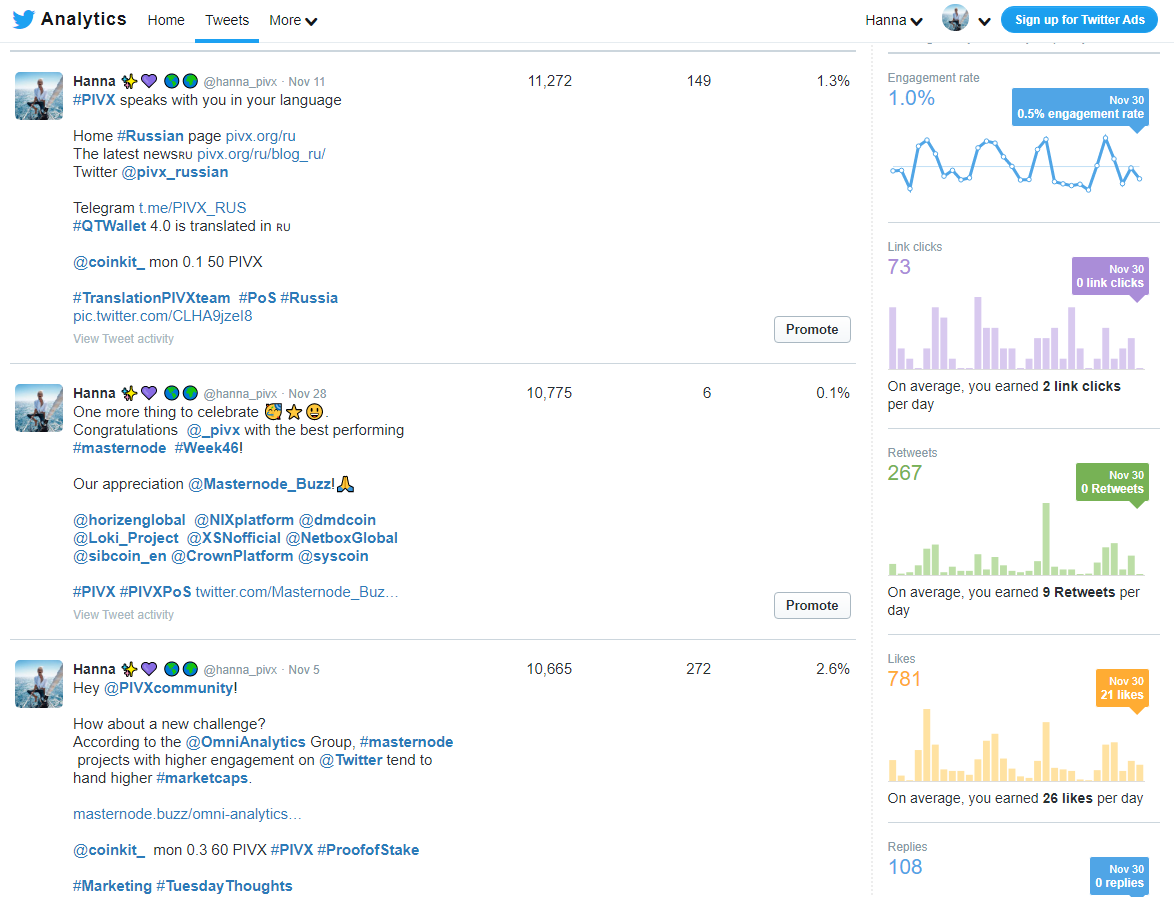Expand the More menu

[x=293, y=20]
